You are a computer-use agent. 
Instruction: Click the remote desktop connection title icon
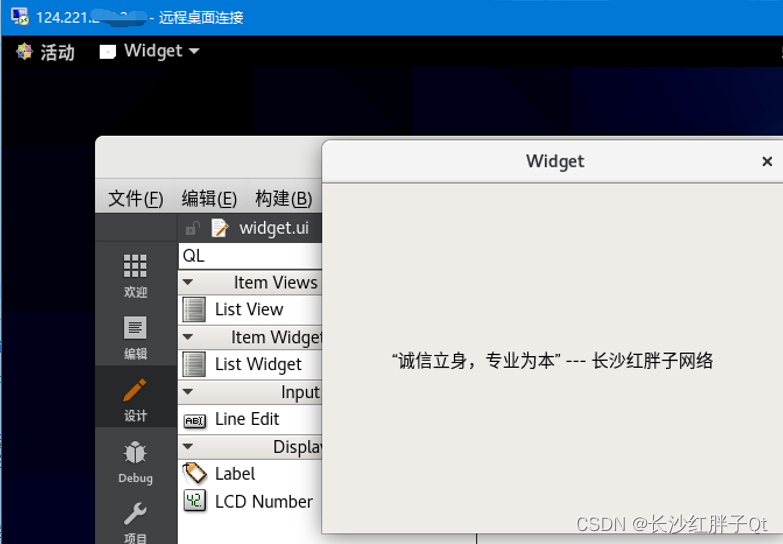pos(19,16)
